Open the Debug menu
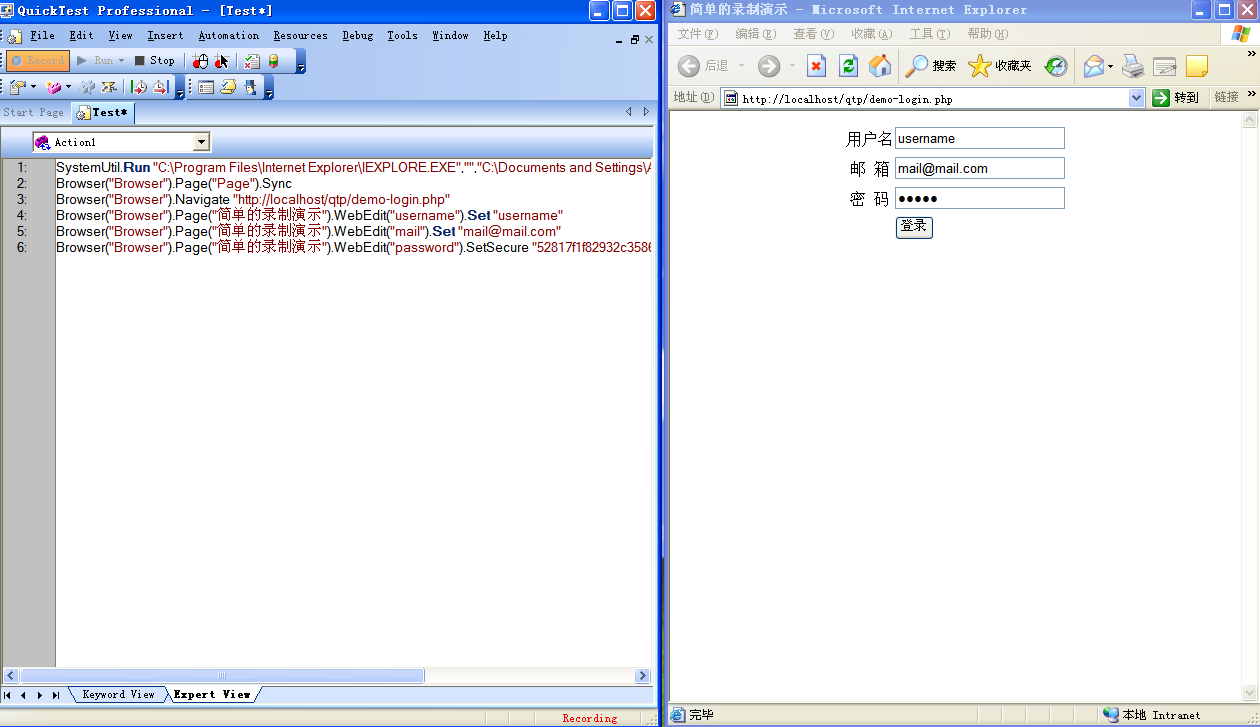Viewport: 1260px width, 727px height. [357, 35]
